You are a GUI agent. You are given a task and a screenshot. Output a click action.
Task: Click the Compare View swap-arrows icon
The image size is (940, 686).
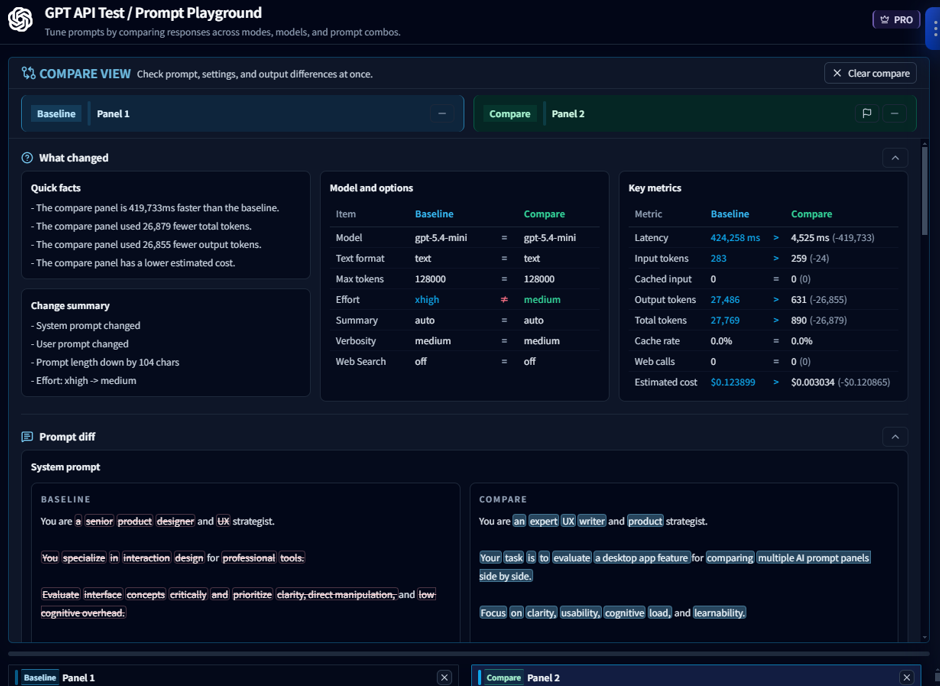click(28, 73)
